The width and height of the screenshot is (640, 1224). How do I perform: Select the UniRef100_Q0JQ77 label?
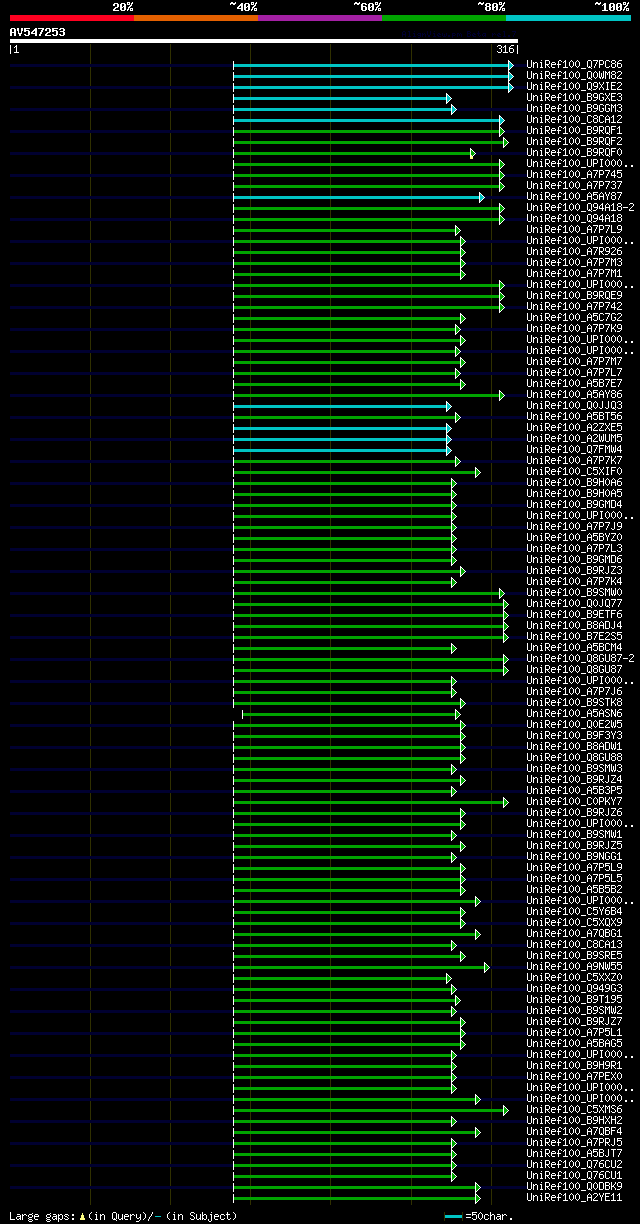[574, 603]
